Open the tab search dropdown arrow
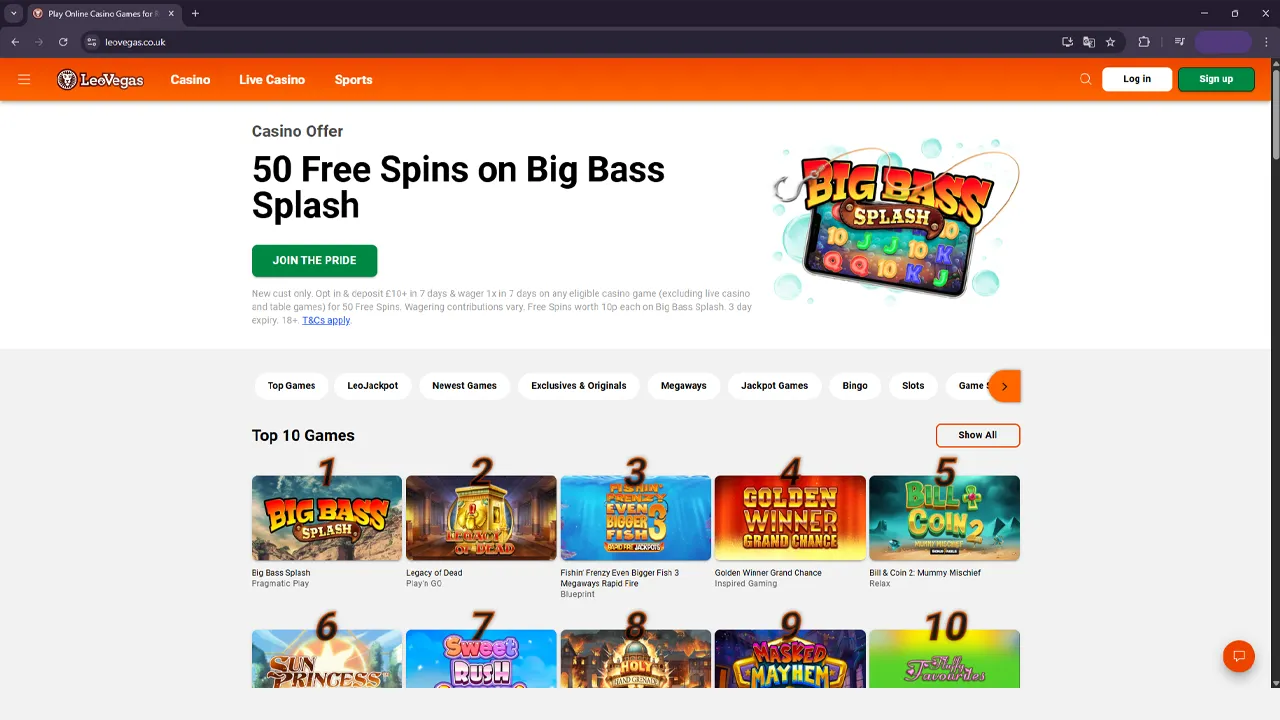1280x720 pixels. tap(14, 14)
